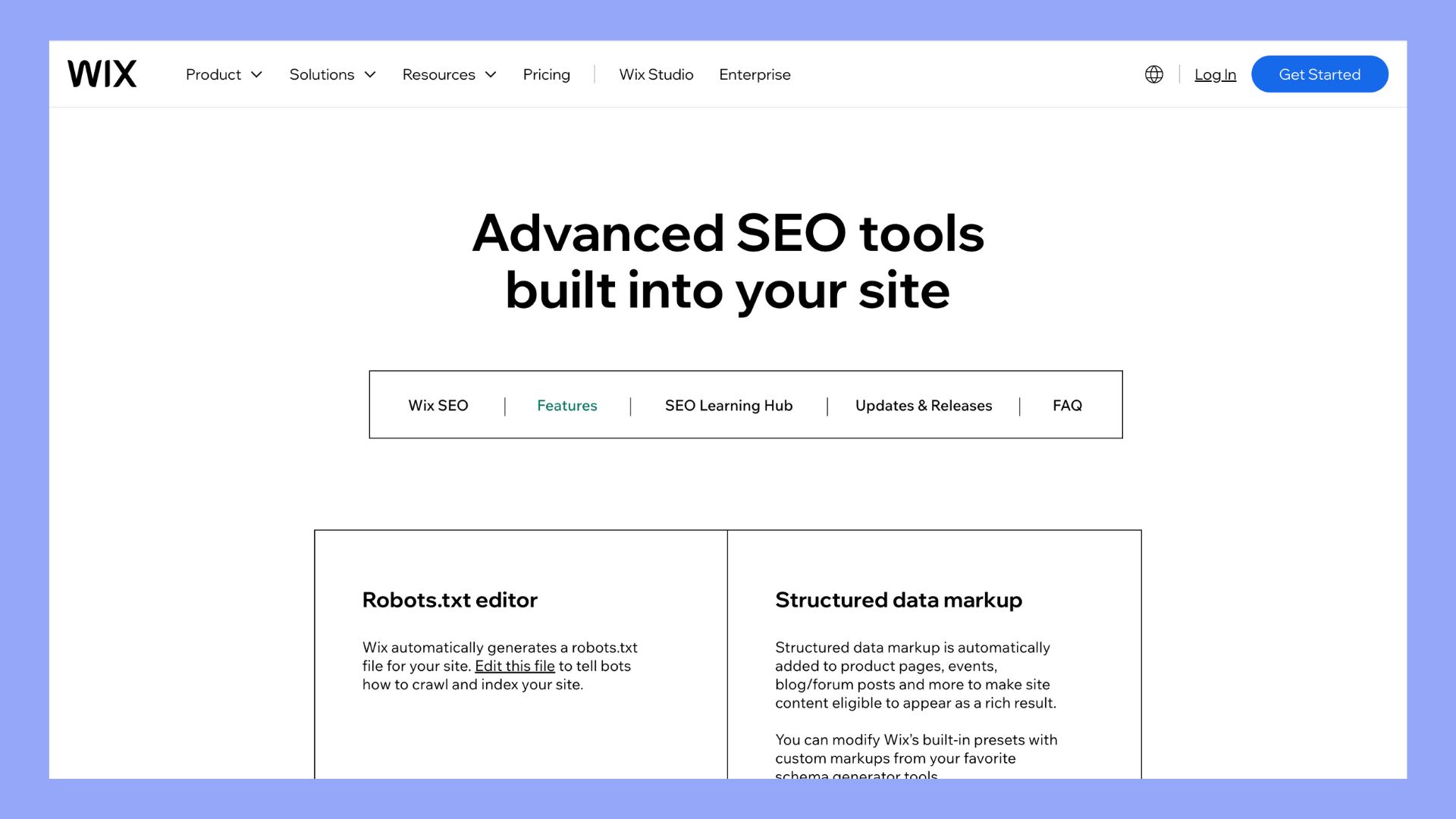The height and width of the screenshot is (819, 1456).
Task: Navigate to the FAQ section
Action: 1067,405
